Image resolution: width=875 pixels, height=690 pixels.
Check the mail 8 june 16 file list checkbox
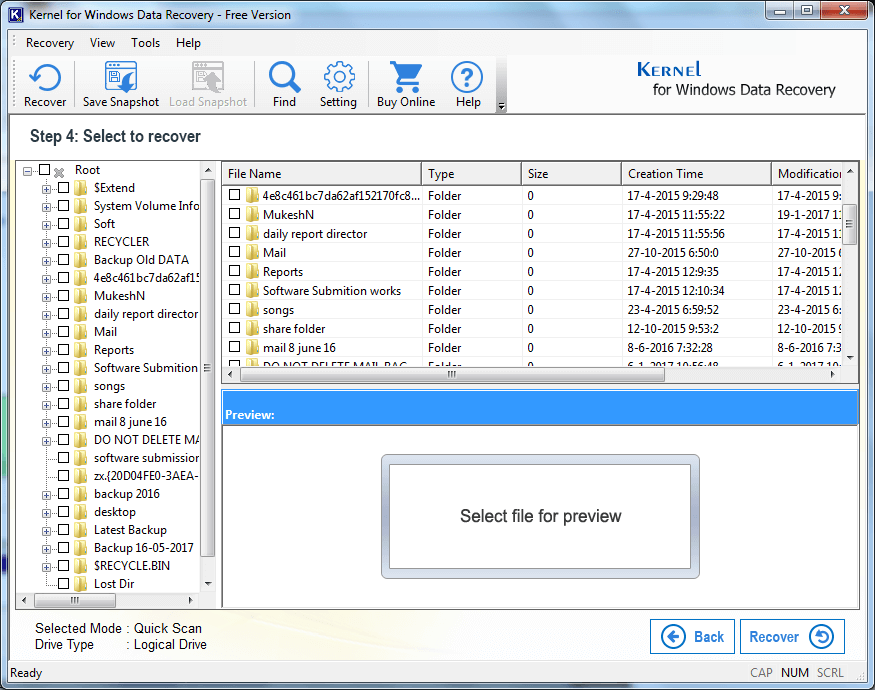[x=234, y=347]
